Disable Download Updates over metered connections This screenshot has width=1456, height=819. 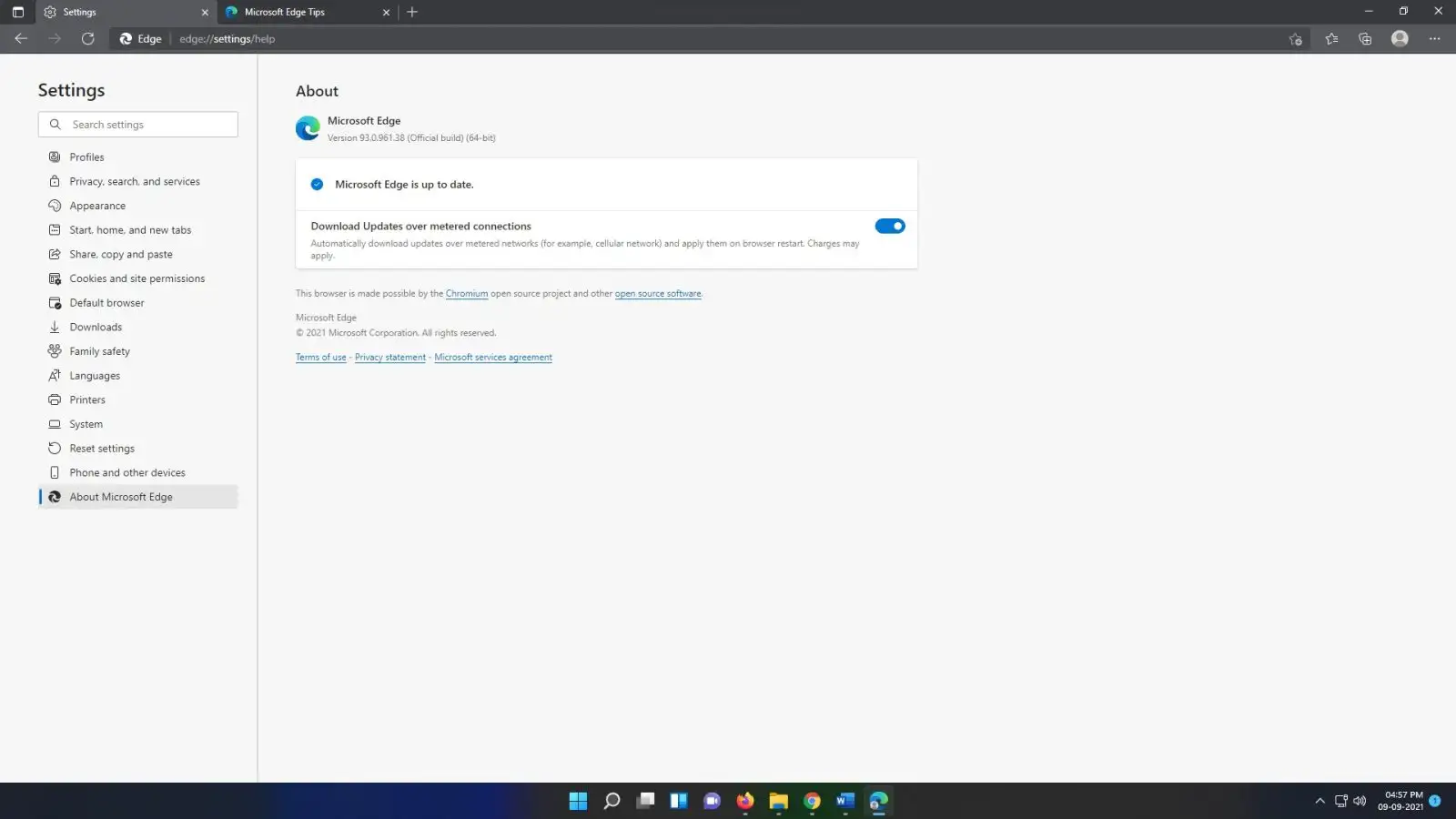pos(890,226)
